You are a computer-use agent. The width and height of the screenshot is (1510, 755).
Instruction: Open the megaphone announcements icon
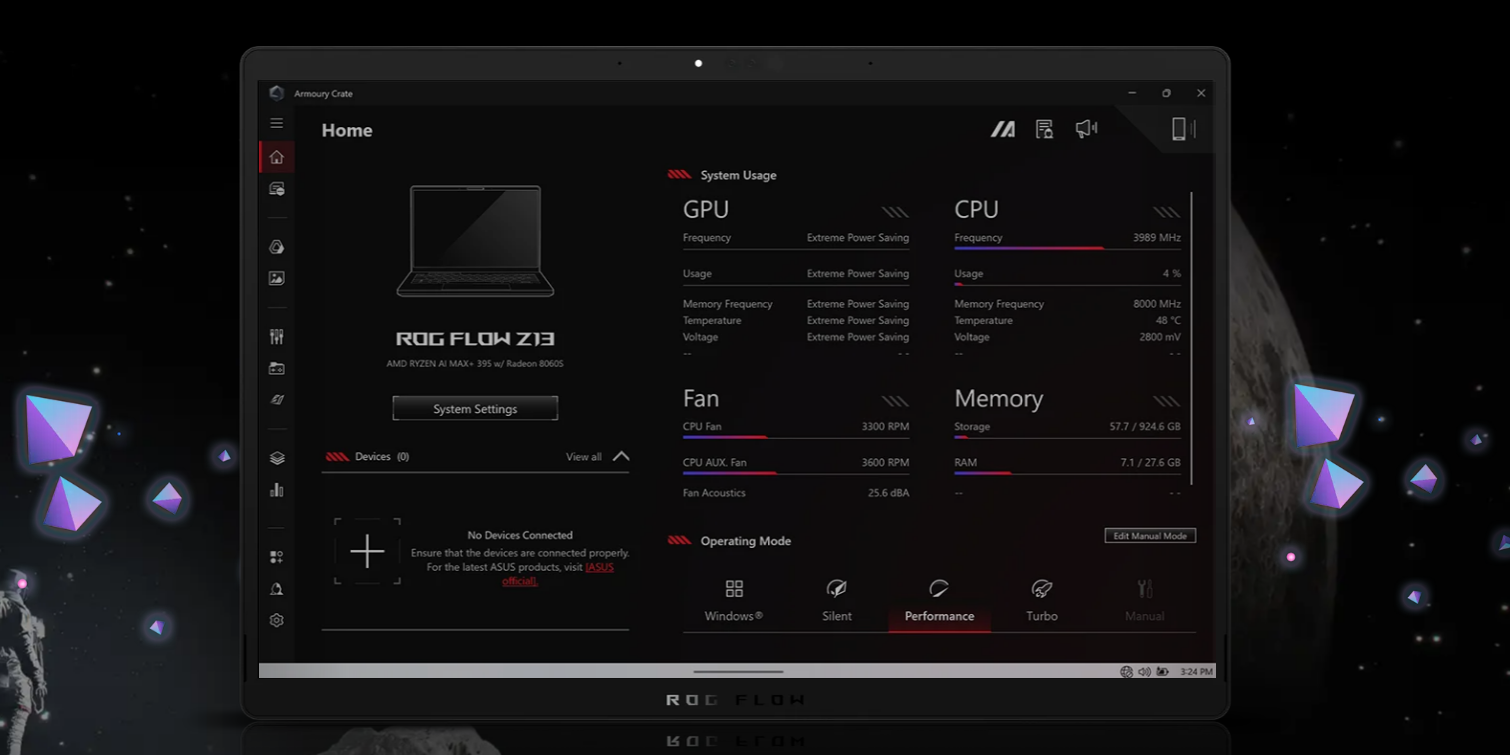[x=1087, y=129]
